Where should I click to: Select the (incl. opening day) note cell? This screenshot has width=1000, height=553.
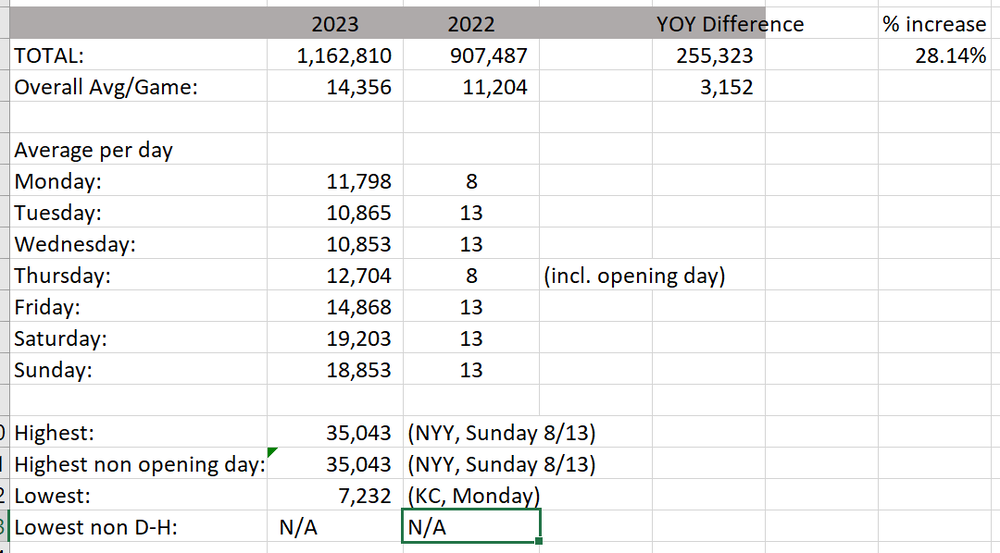point(634,275)
